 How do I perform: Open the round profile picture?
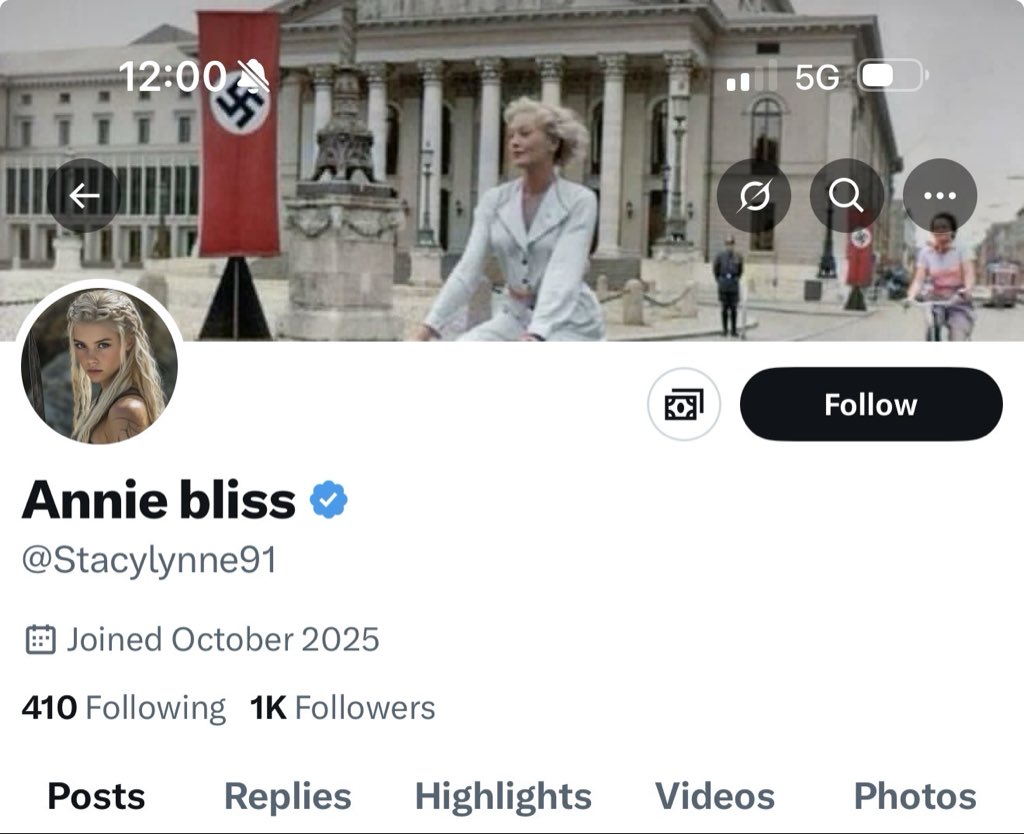point(99,364)
